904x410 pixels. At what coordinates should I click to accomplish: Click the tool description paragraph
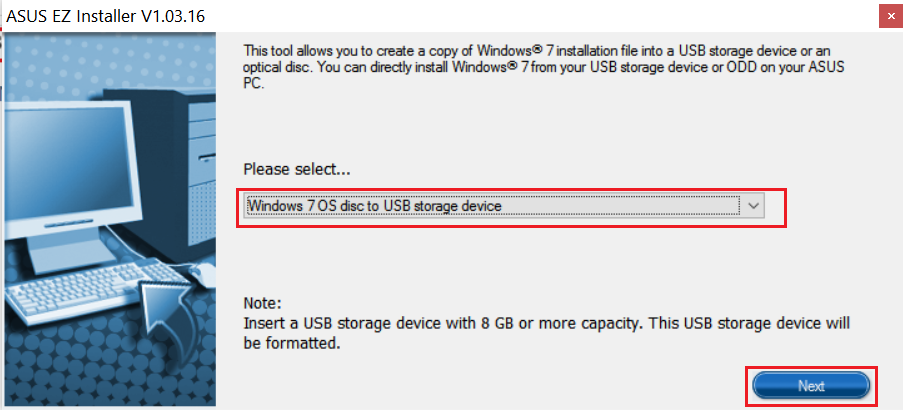coord(544,67)
